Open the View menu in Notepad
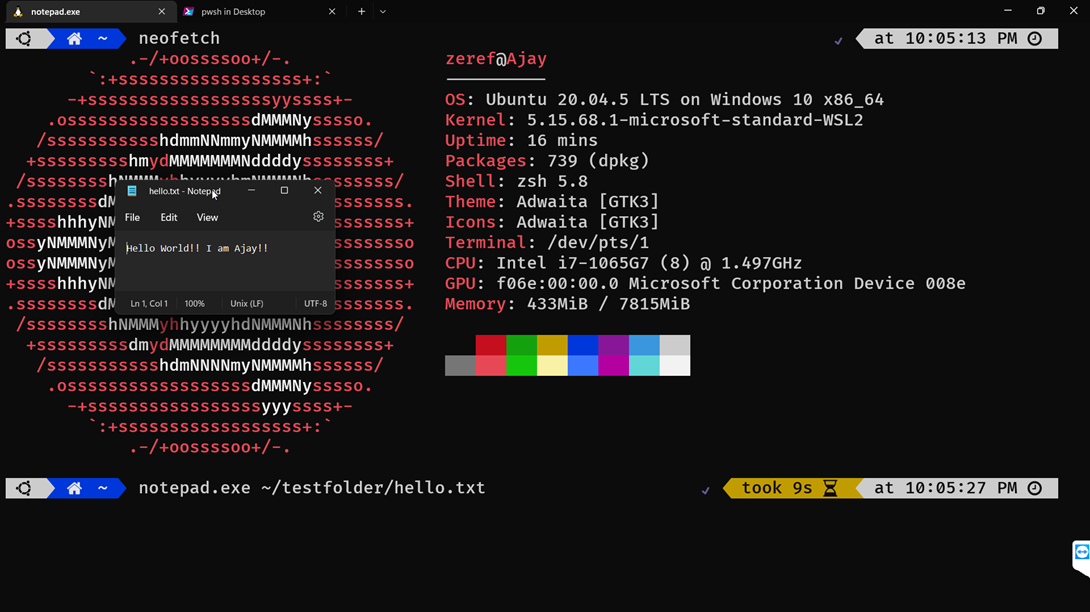 [x=206, y=216]
